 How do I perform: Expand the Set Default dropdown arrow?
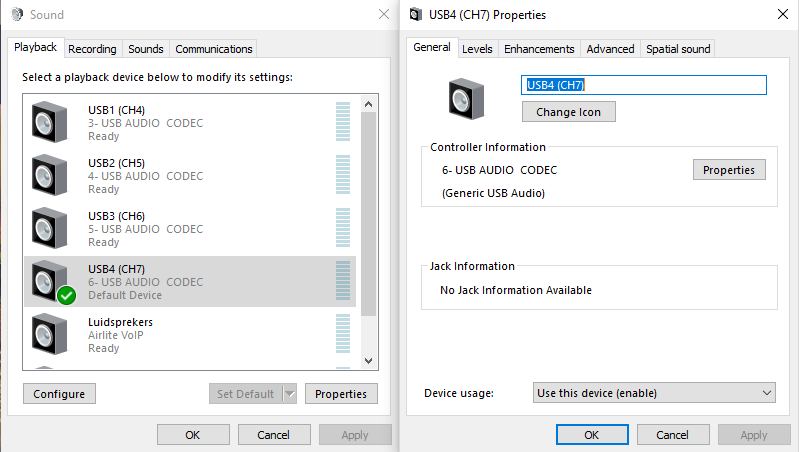click(x=290, y=394)
